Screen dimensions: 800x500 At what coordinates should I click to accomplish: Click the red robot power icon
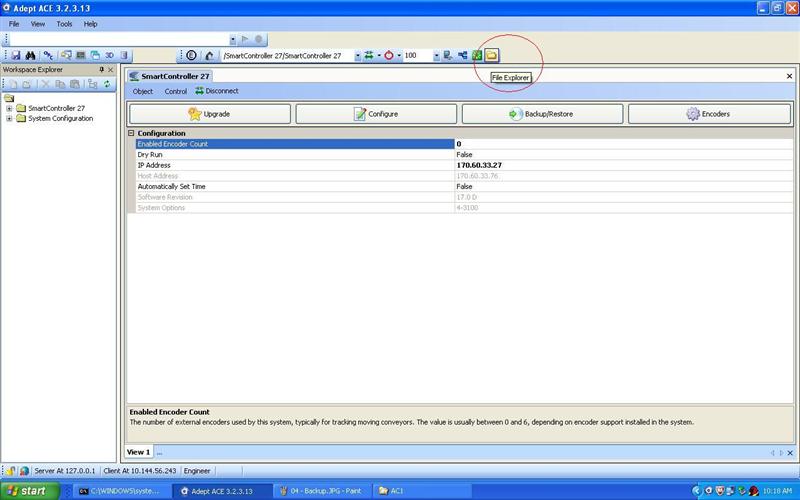[389, 56]
